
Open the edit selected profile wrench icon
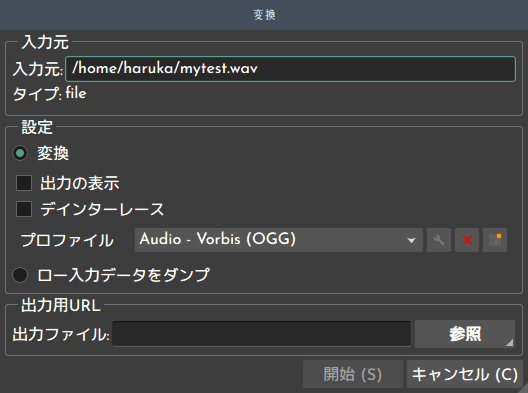click(439, 240)
